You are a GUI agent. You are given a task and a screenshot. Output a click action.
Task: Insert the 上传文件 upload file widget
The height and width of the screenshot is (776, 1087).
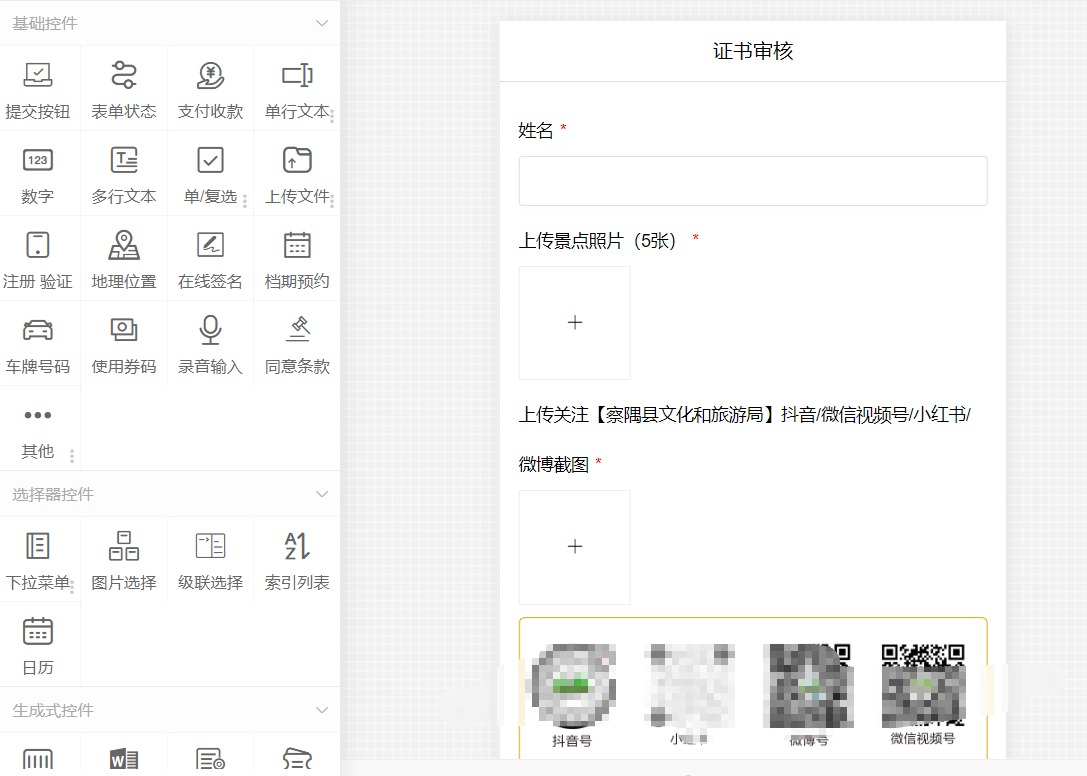tap(297, 175)
